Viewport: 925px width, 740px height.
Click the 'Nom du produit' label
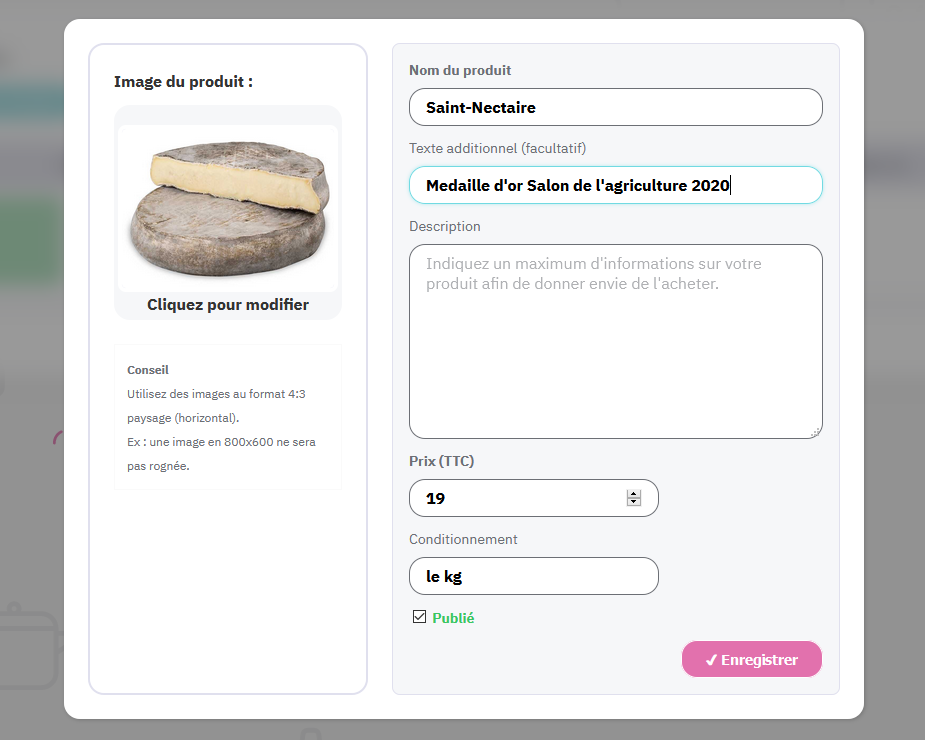point(460,70)
